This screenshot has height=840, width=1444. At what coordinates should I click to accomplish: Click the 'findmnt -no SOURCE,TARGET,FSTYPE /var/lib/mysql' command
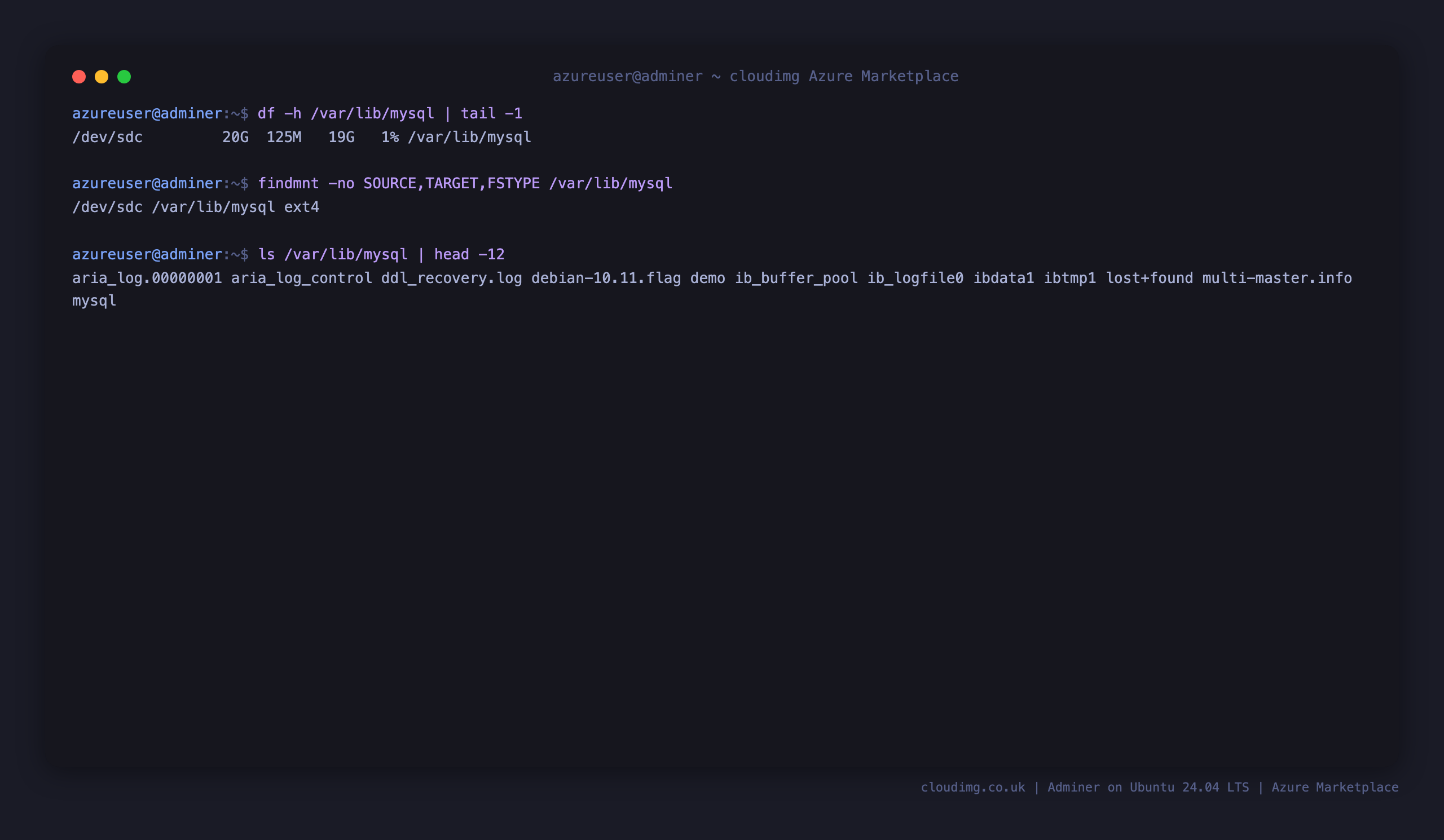[x=465, y=183]
